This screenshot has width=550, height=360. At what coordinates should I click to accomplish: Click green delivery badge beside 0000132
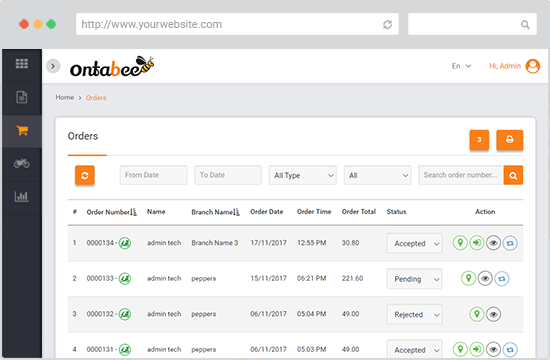pos(125,314)
